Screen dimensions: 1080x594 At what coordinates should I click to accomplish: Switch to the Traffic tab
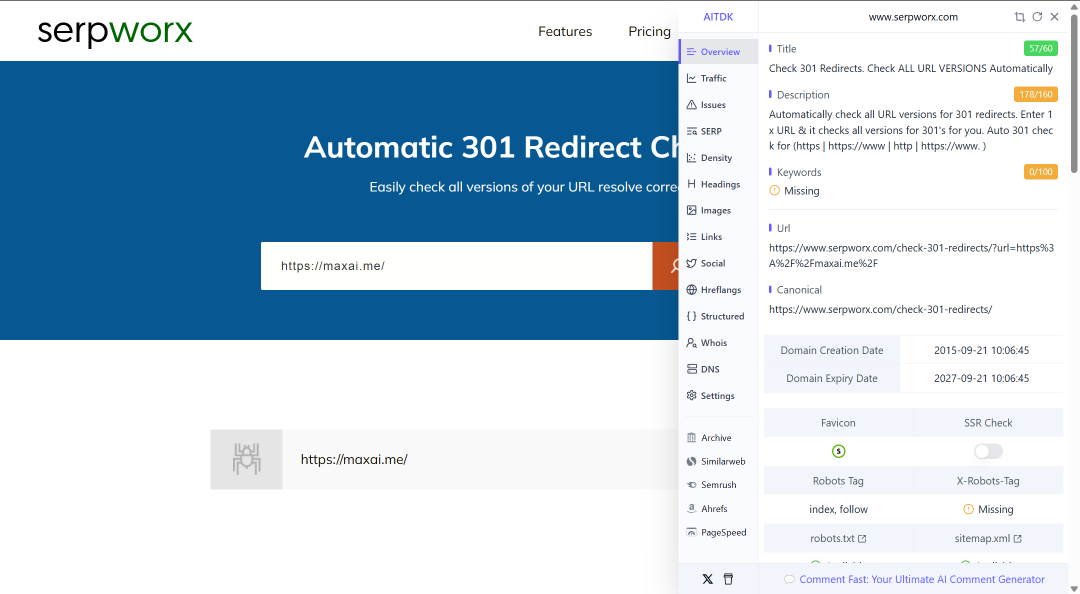718,79
